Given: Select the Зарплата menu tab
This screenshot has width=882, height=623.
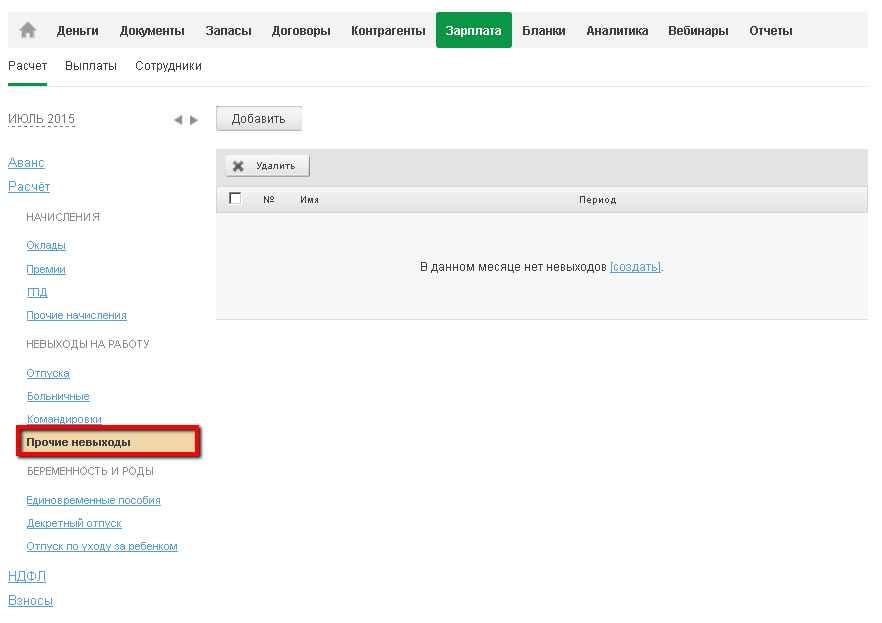Looking at the screenshot, I should (474, 30).
